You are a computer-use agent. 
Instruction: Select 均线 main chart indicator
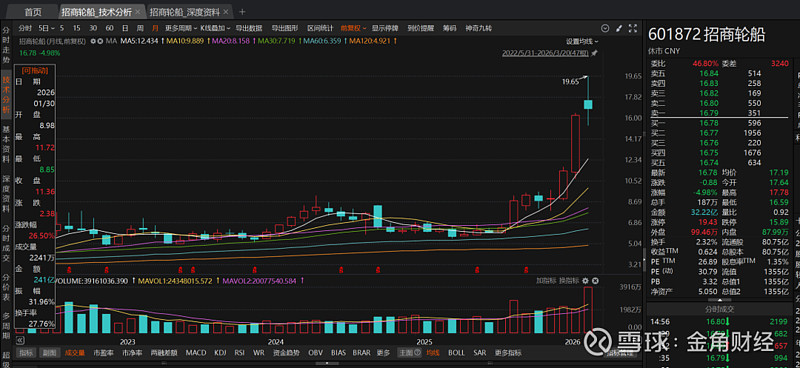click(433, 353)
